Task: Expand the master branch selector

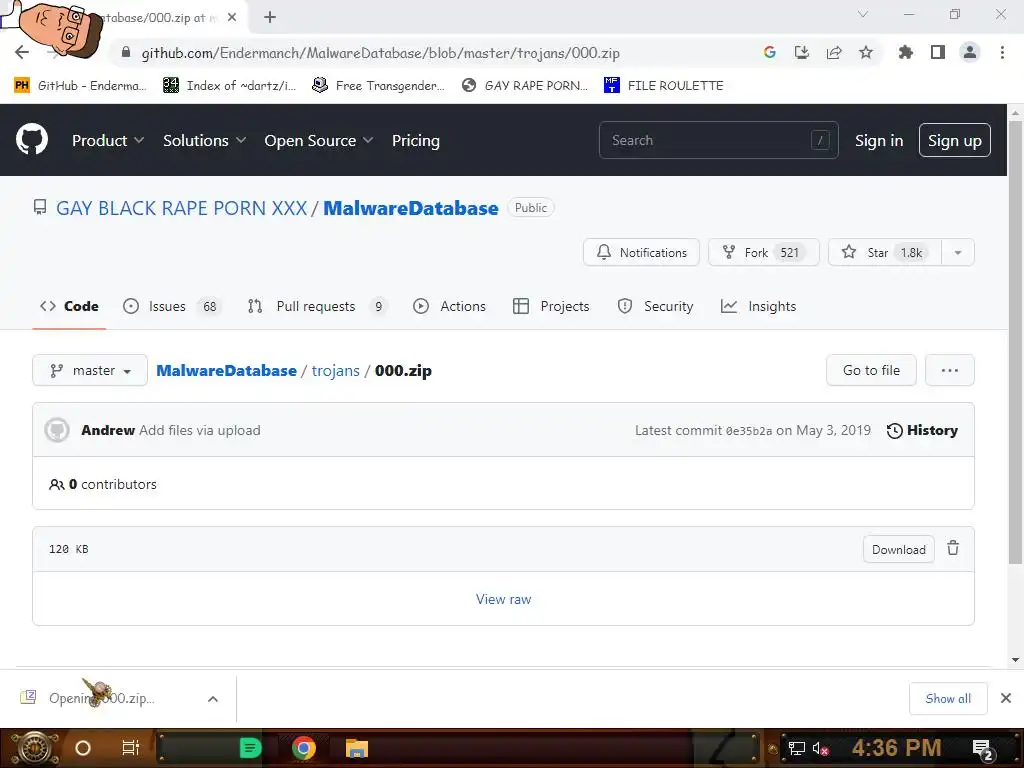Action: pos(90,370)
